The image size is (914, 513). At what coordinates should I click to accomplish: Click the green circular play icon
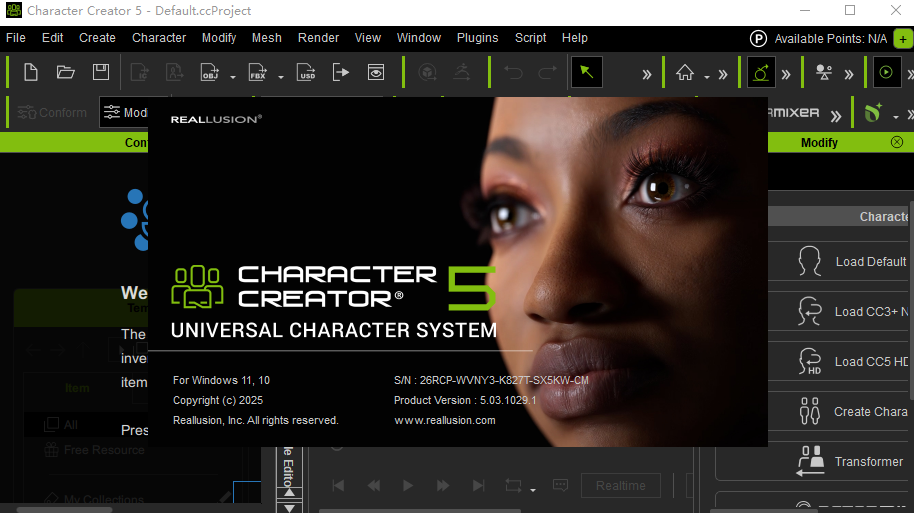coord(886,72)
